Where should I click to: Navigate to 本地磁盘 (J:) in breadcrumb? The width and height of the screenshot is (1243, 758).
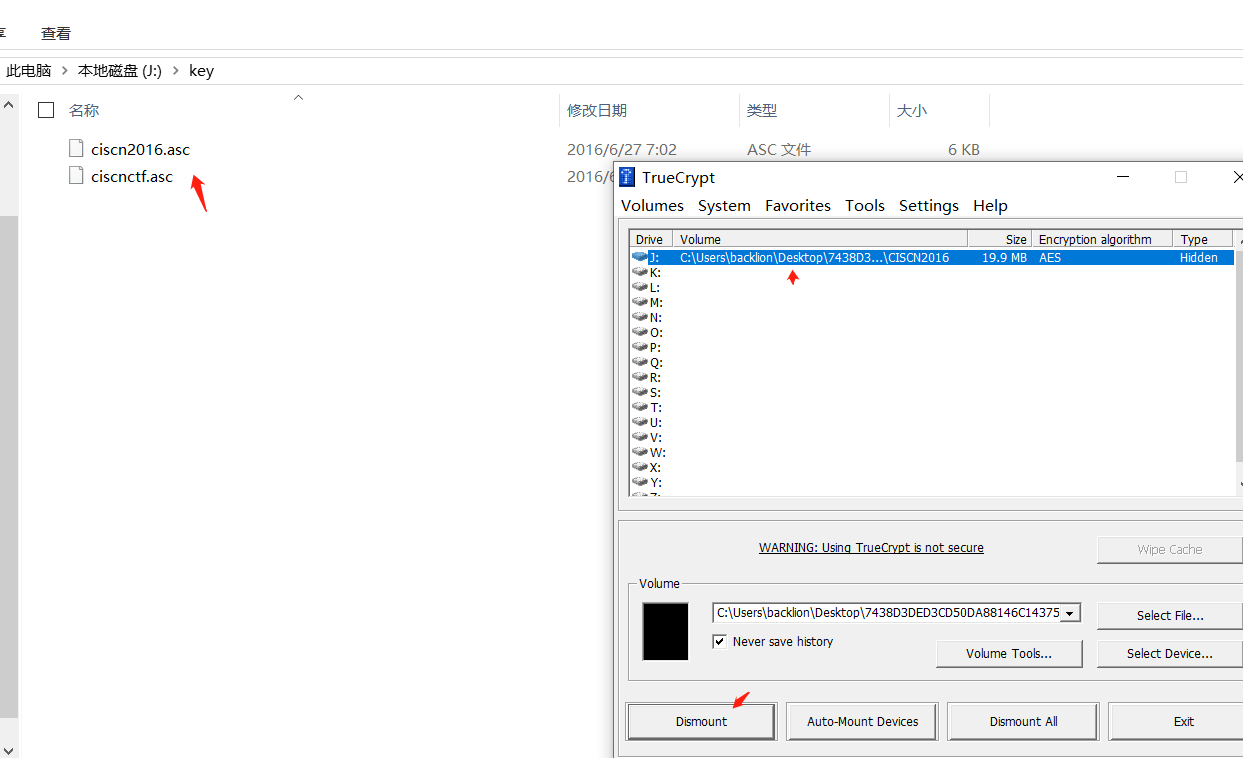(120, 70)
